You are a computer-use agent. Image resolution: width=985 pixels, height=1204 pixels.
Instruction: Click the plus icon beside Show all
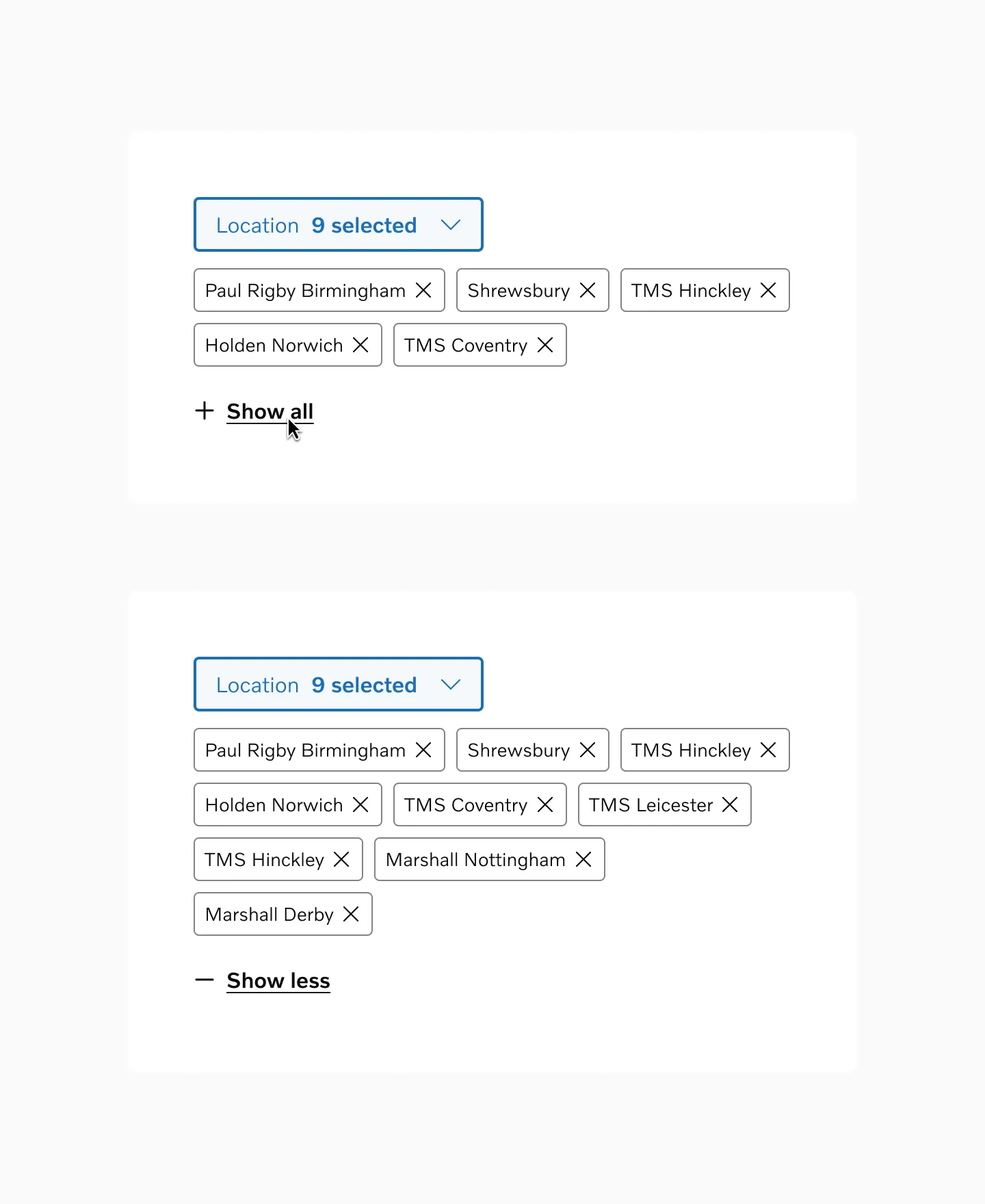[x=205, y=410]
